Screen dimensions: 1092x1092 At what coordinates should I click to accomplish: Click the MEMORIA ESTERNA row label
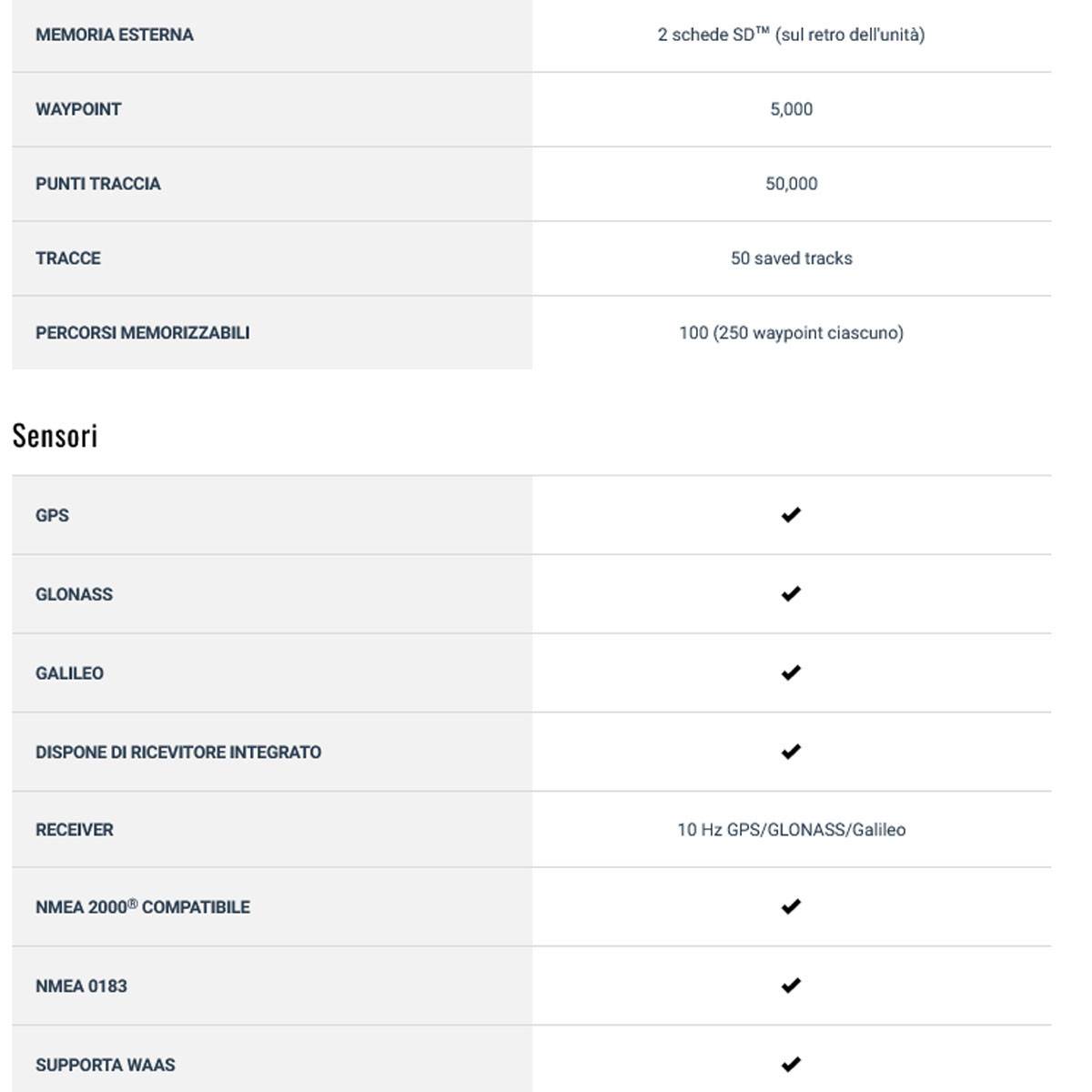[115, 35]
